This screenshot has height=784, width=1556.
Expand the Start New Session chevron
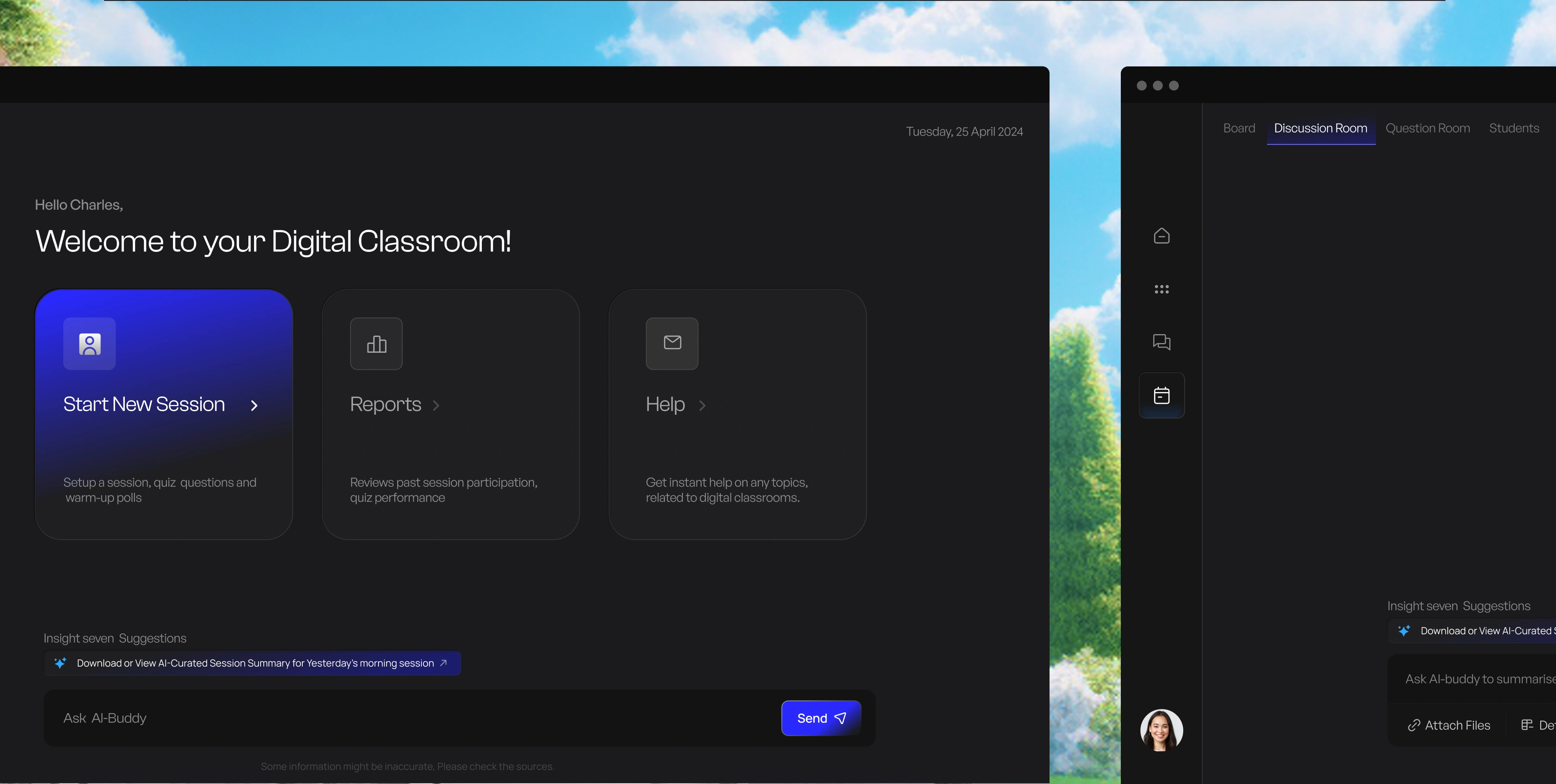[254, 406]
